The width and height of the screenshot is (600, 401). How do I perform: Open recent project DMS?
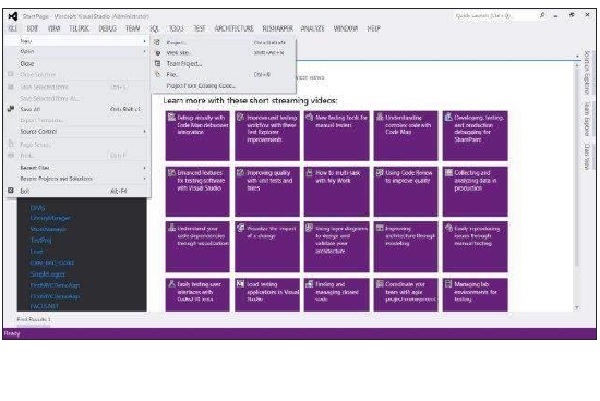coord(38,208)
